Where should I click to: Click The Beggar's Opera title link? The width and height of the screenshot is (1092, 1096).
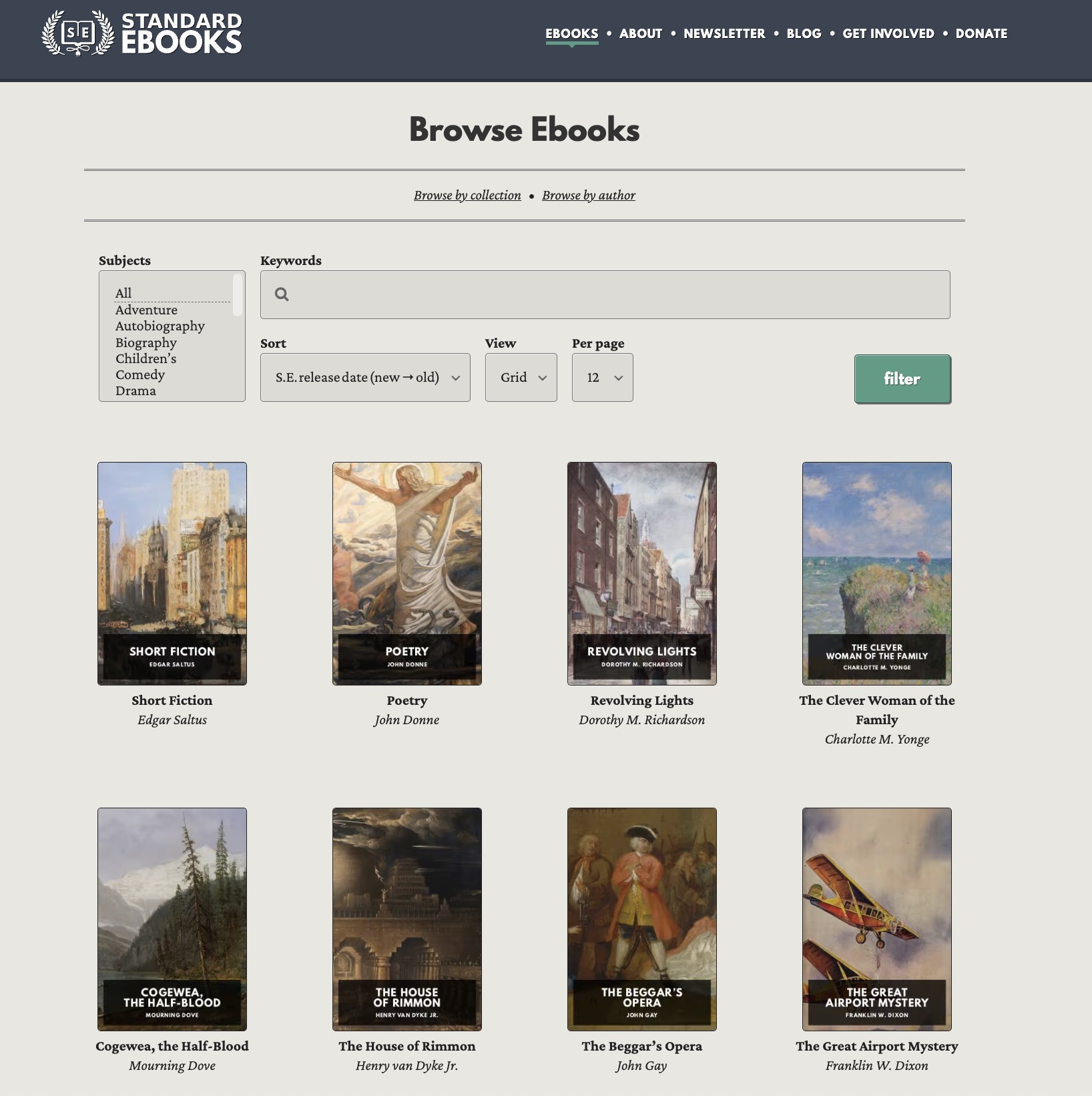pos(642,1046)
